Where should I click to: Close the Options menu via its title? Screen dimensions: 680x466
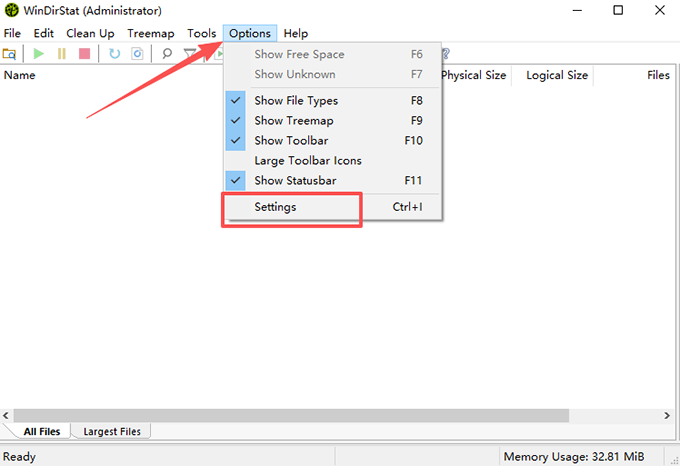click(250, 33)
